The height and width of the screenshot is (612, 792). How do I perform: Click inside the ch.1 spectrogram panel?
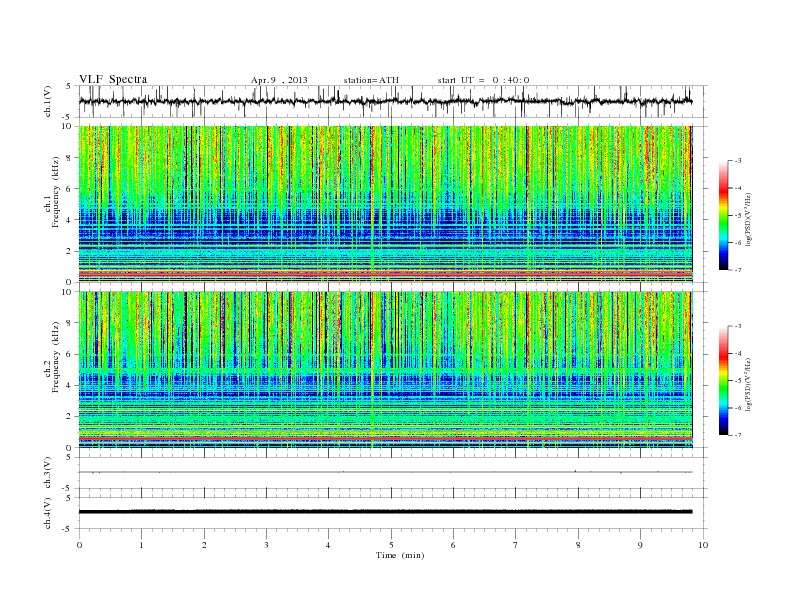point(385,204)
